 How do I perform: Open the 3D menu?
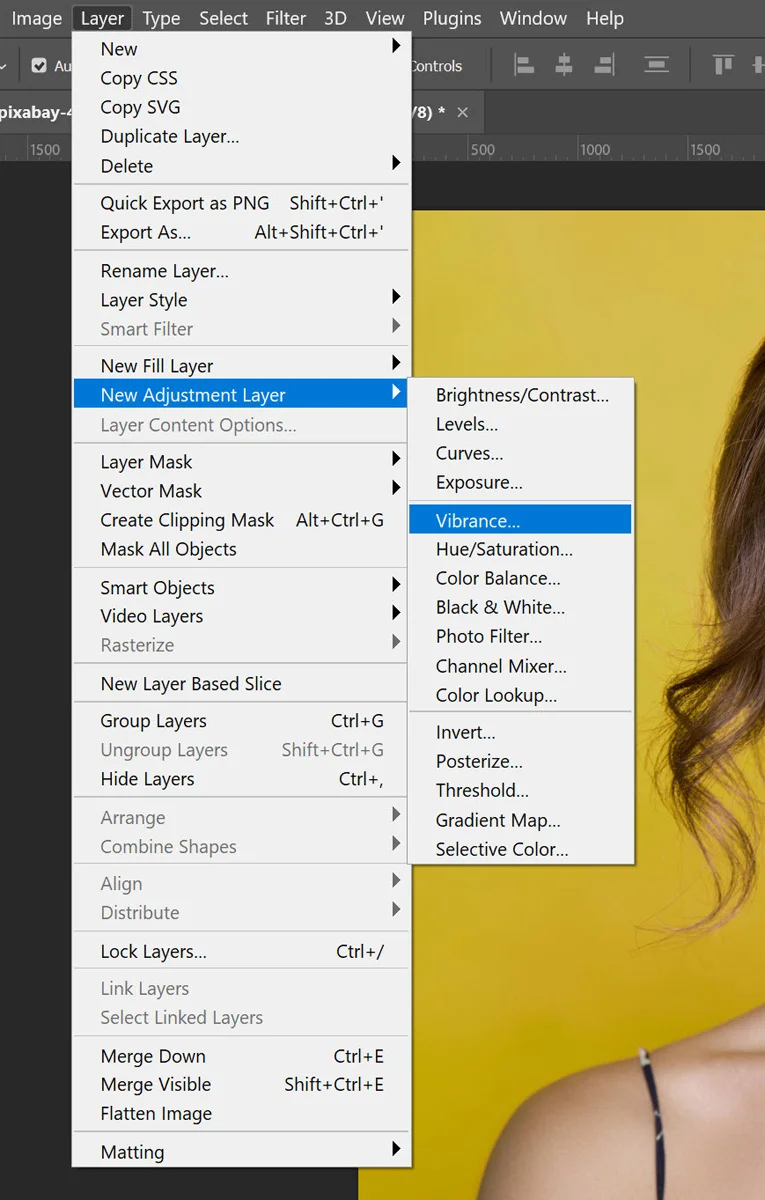(335, 18)
